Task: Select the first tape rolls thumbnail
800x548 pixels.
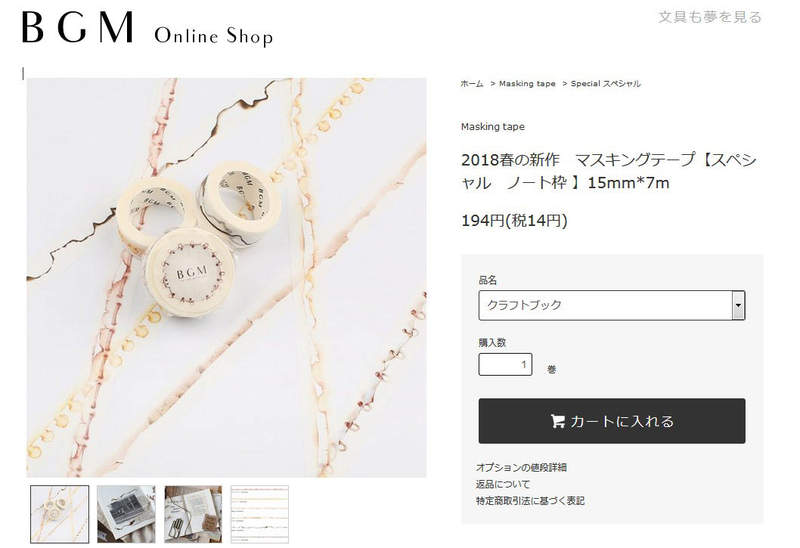Action: click(59, 514)
